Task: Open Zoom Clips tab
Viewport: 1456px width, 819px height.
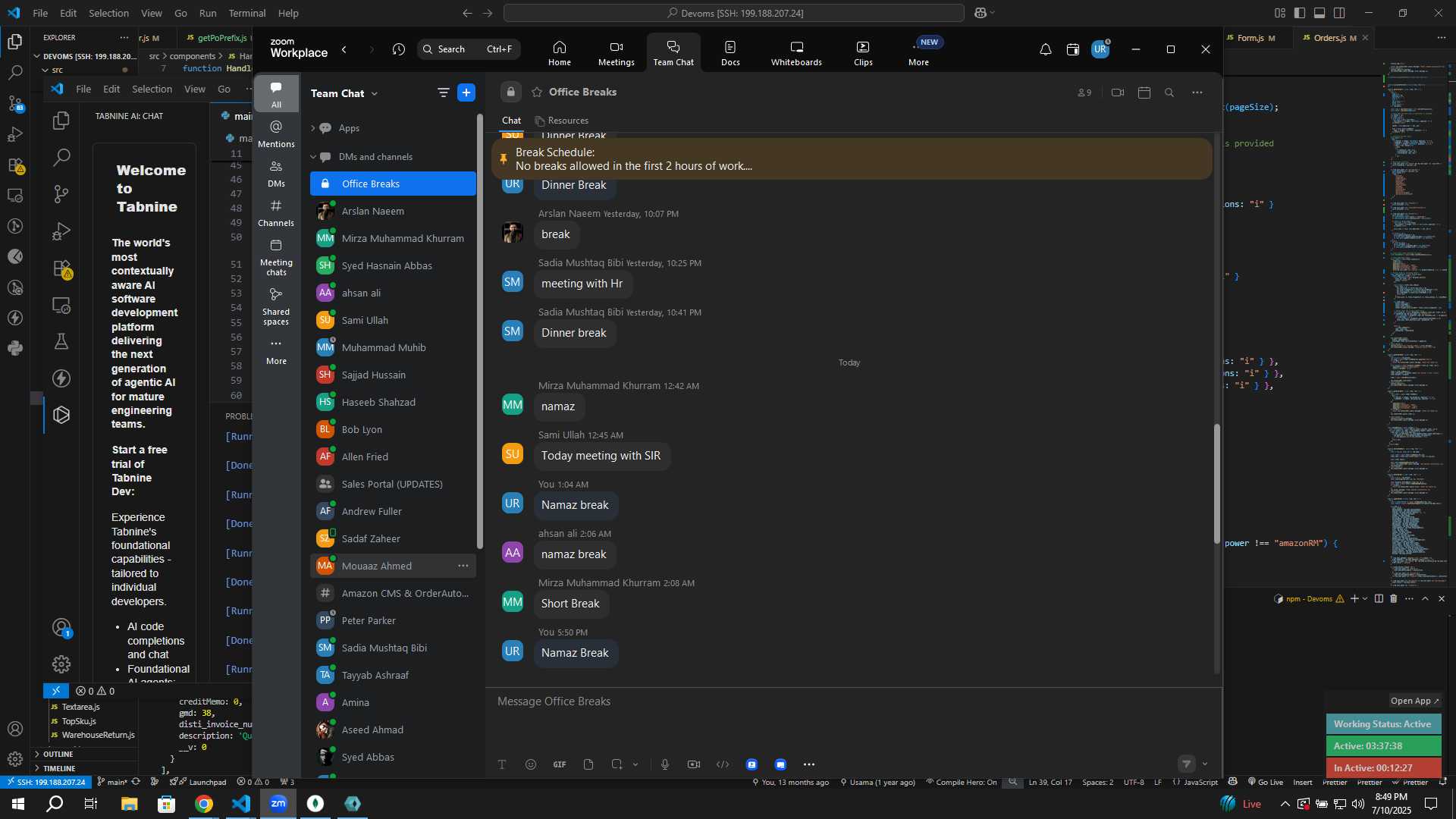Action: 863,53
